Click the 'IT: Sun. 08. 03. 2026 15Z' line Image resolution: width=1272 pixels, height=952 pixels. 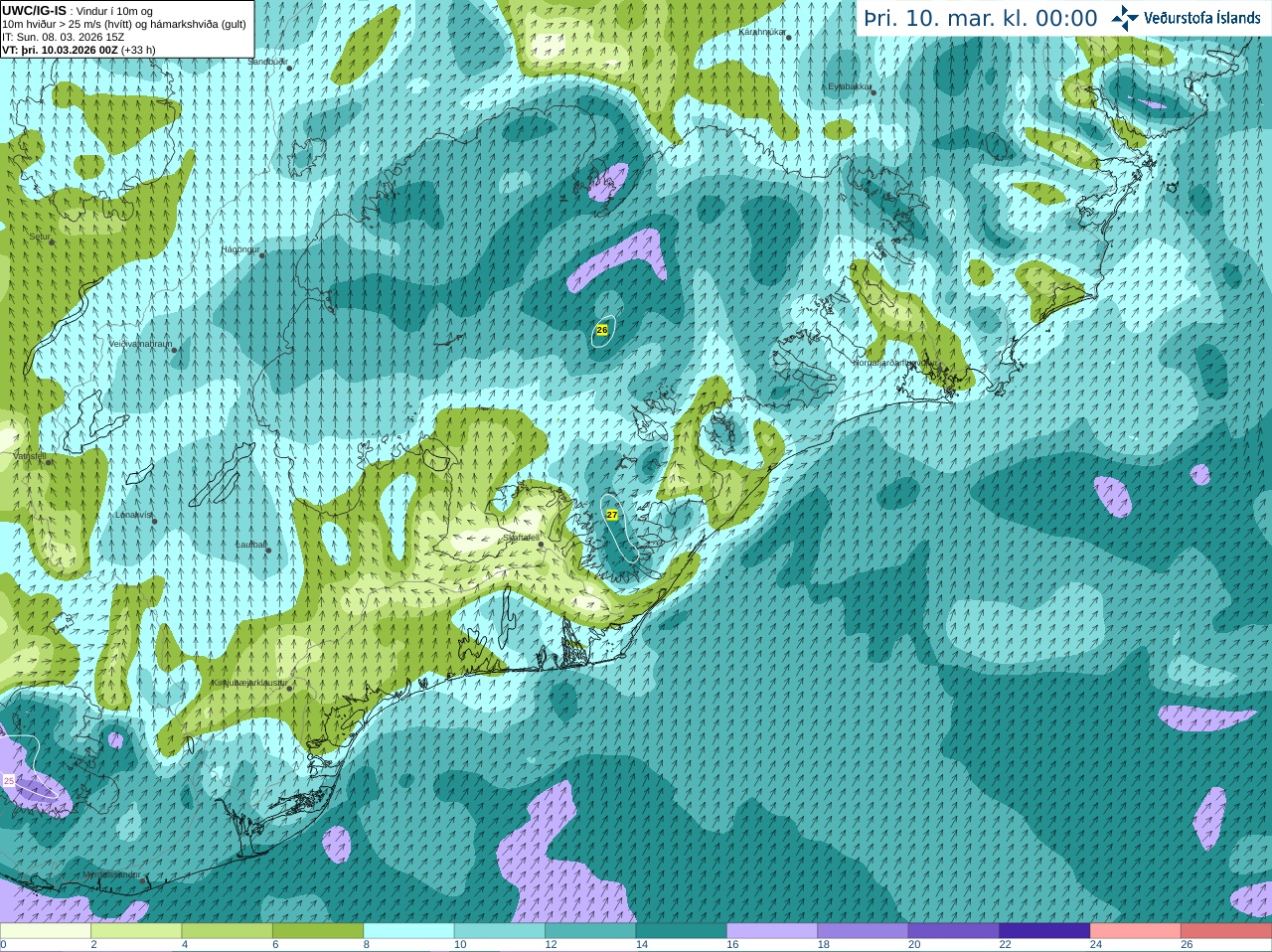pos(63,37)
